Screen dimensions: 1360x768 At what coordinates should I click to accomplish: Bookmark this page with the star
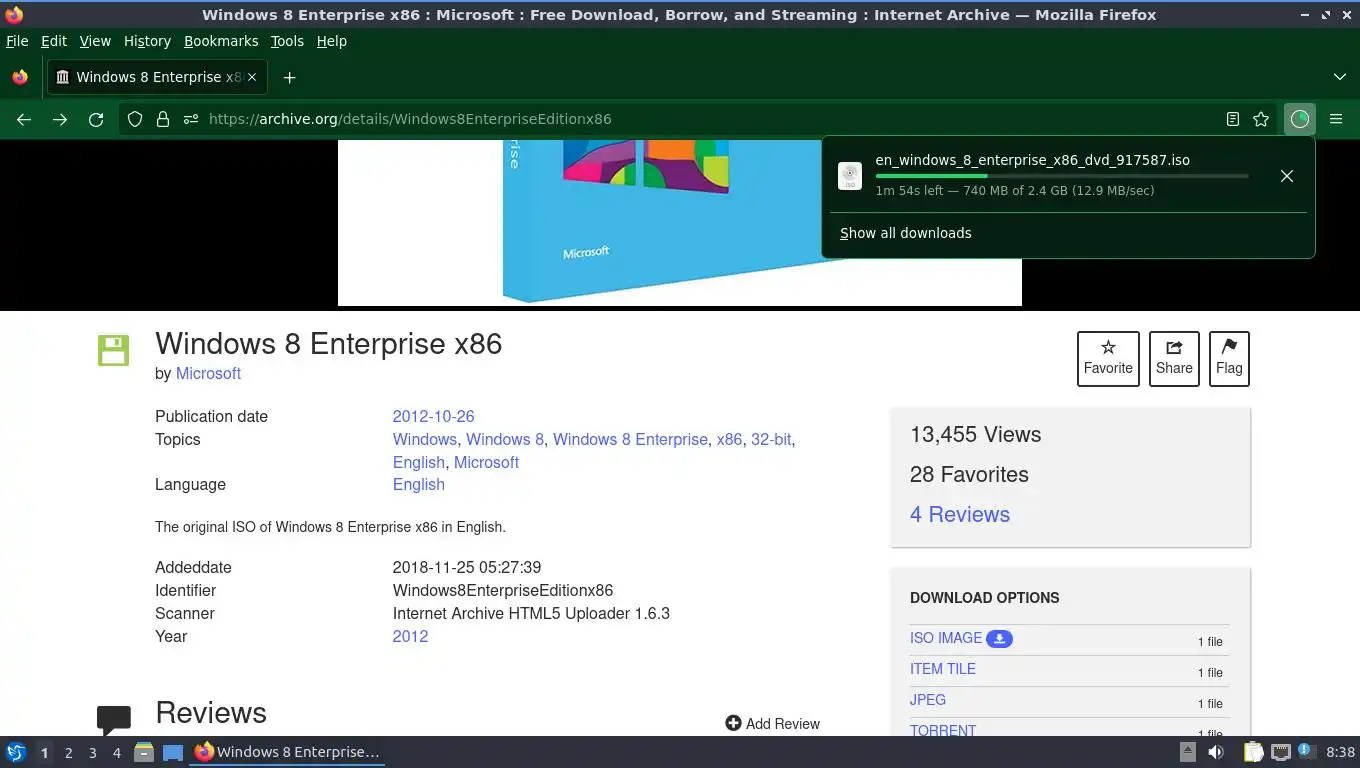pyautogui.click(x=1261, y=119)
